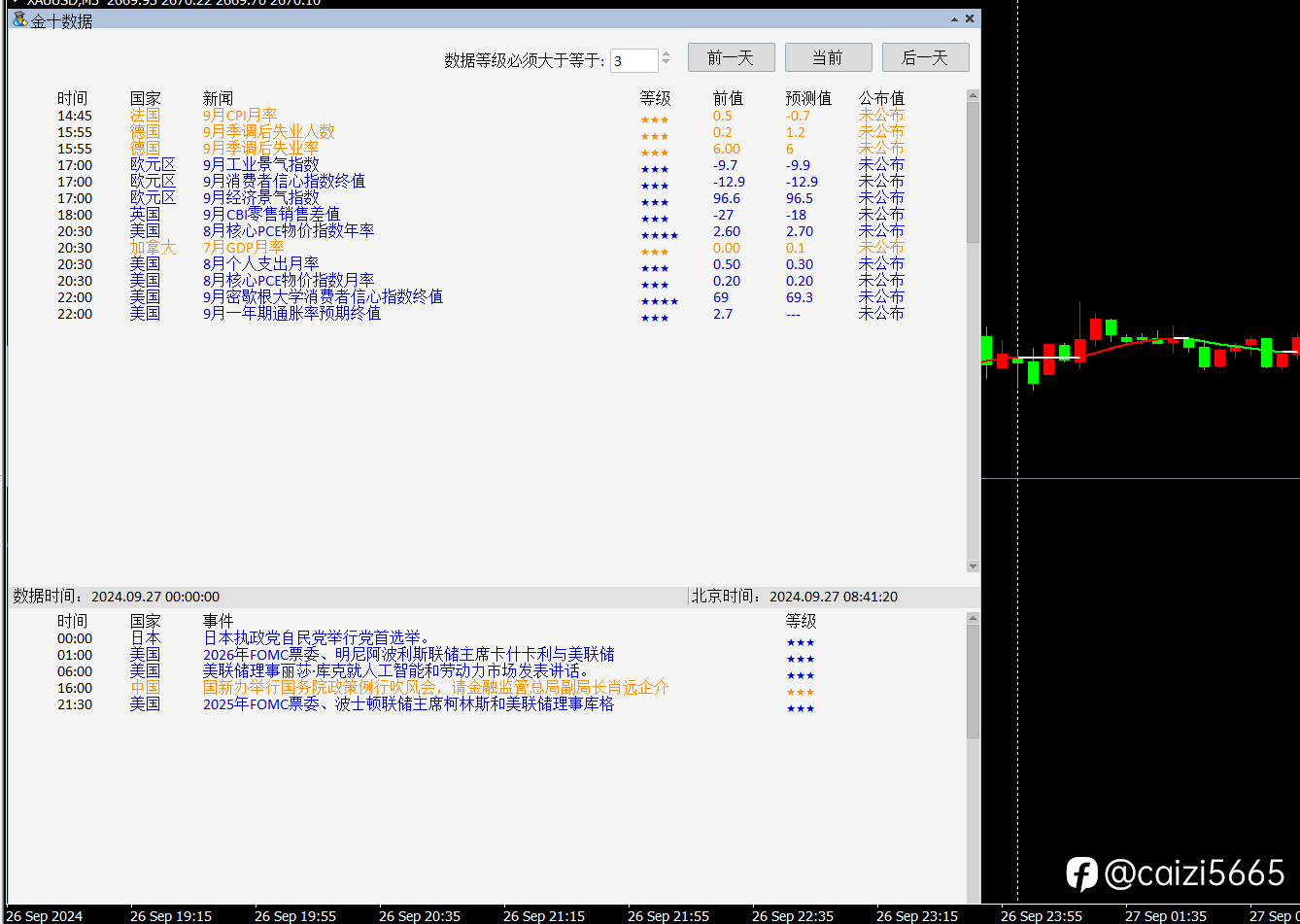1300x924 pixels.
Task: Click the forecast value 69.3
Action: click(x=800, y=297)
